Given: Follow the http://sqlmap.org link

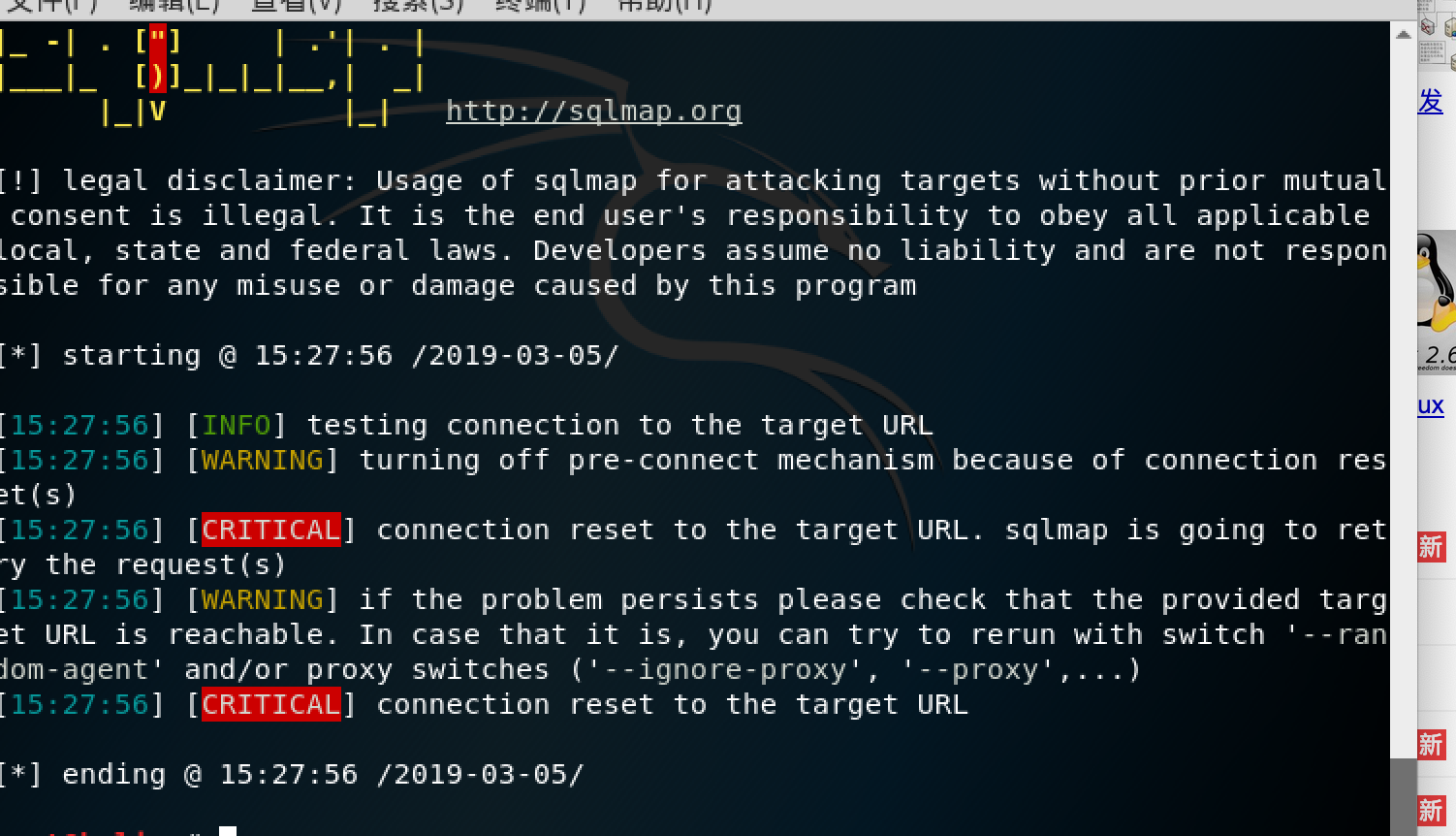Looking at the screenshot, I should [593, 112].
